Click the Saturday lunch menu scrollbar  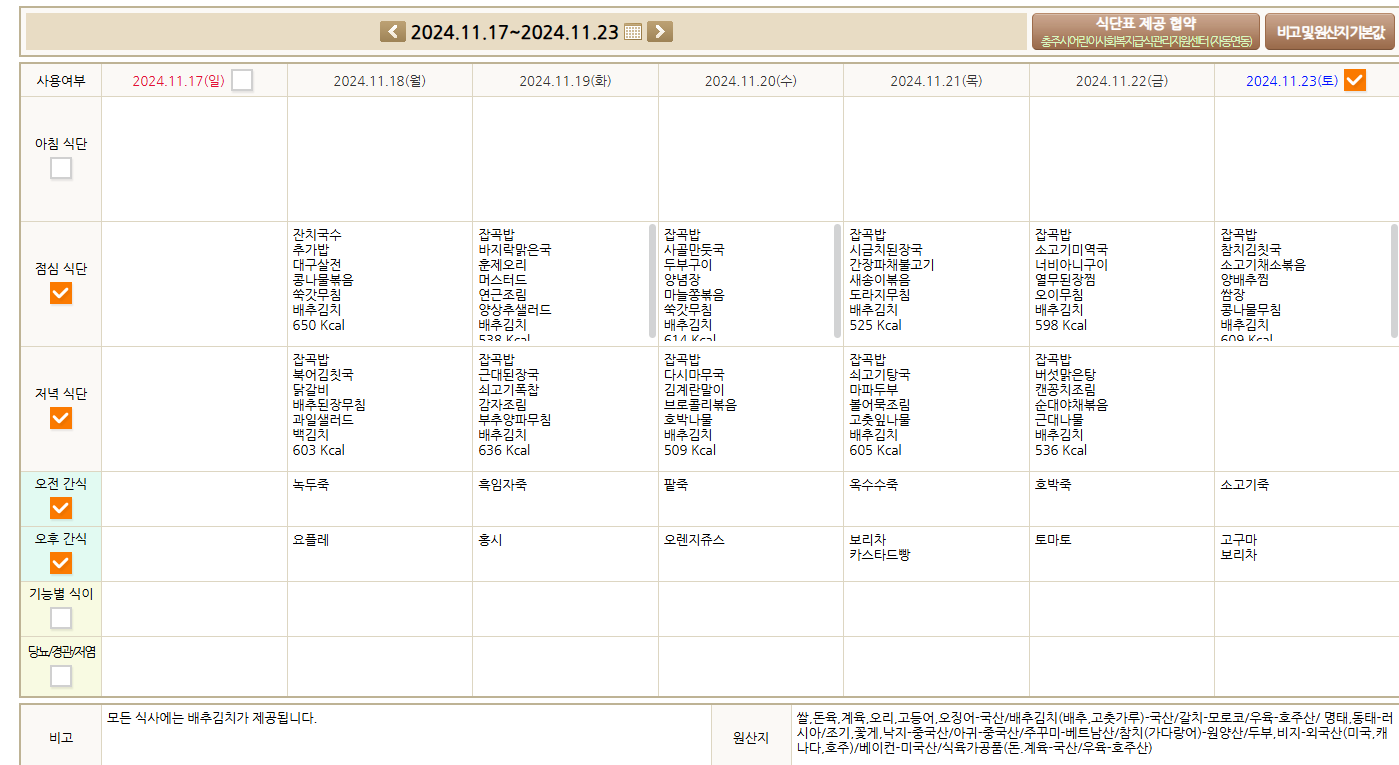pos(1394,280)
